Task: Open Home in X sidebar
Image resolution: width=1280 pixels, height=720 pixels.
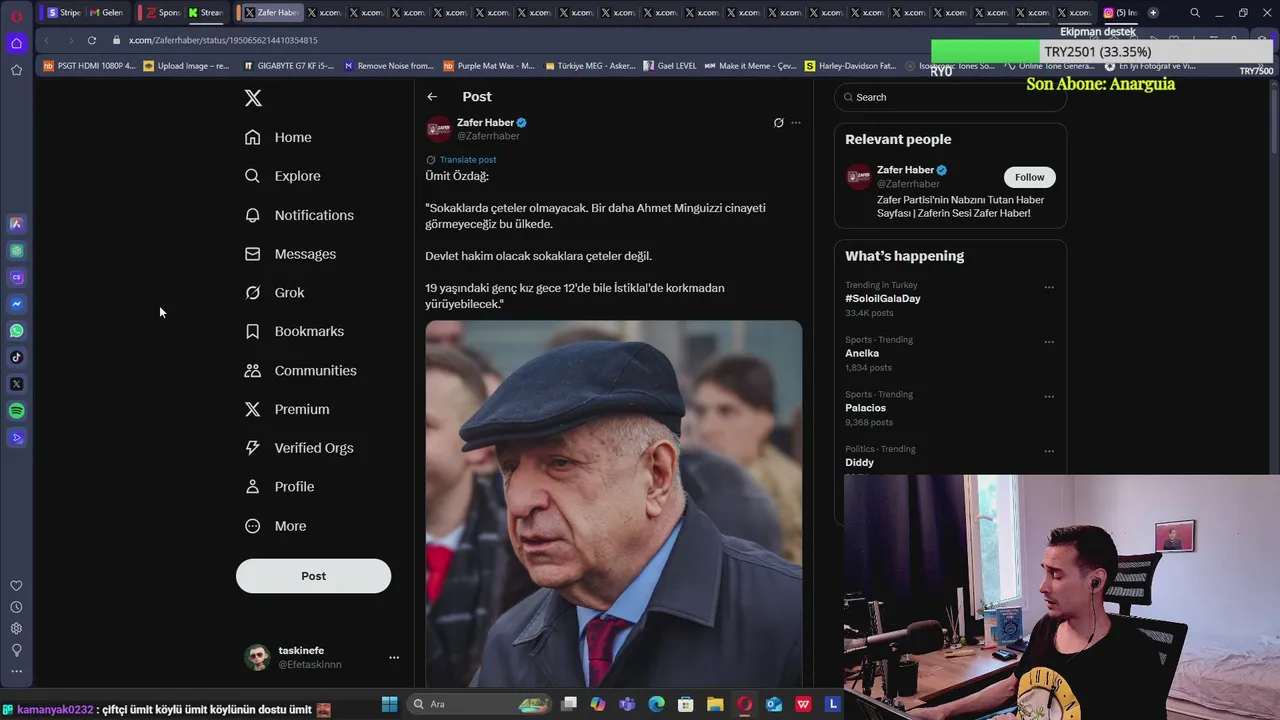Action: 279,137
